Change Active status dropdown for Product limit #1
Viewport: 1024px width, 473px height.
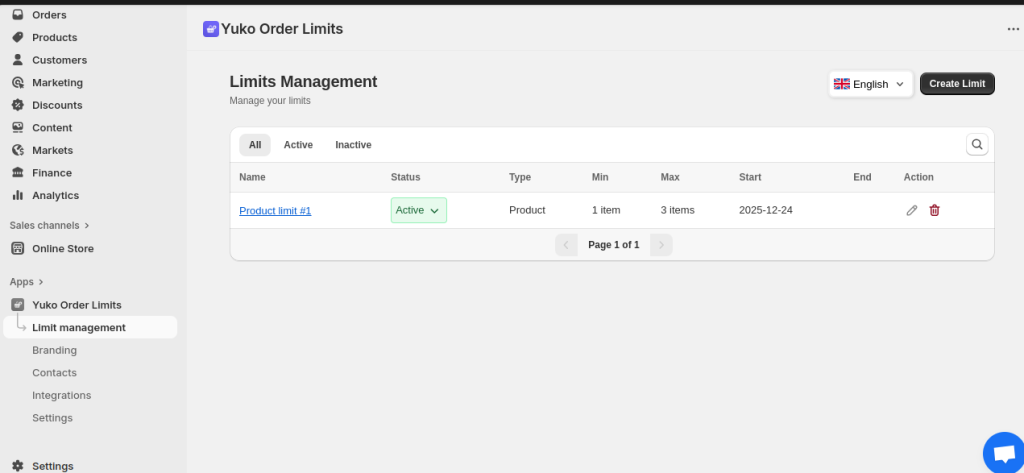tap(419, 210)
